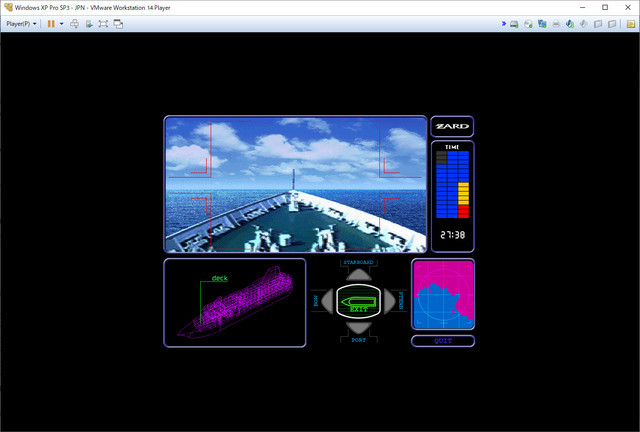Click the network adapter device icon

click(542, 24)
